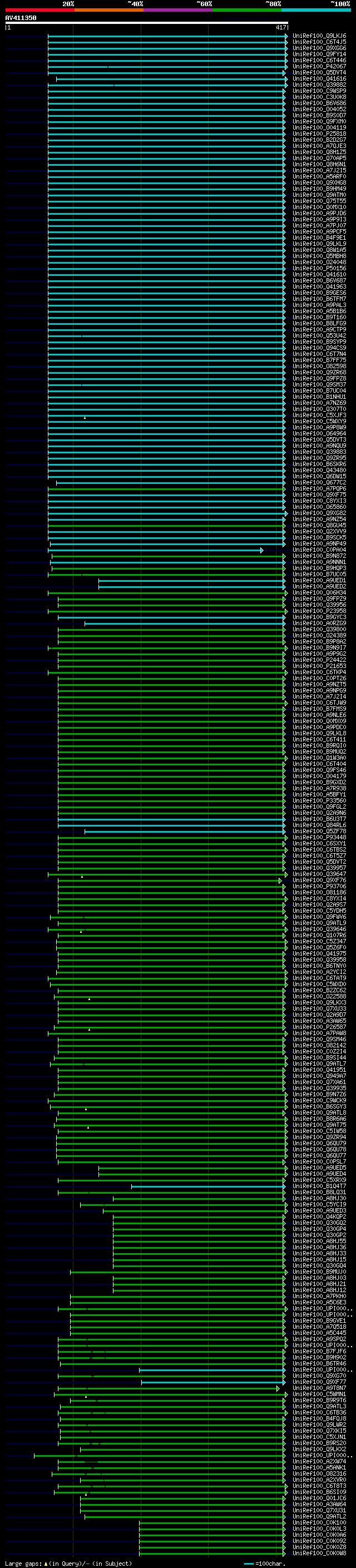Click the UniRef100_O04179 label
356x1568 pixels.
(319, 775)
